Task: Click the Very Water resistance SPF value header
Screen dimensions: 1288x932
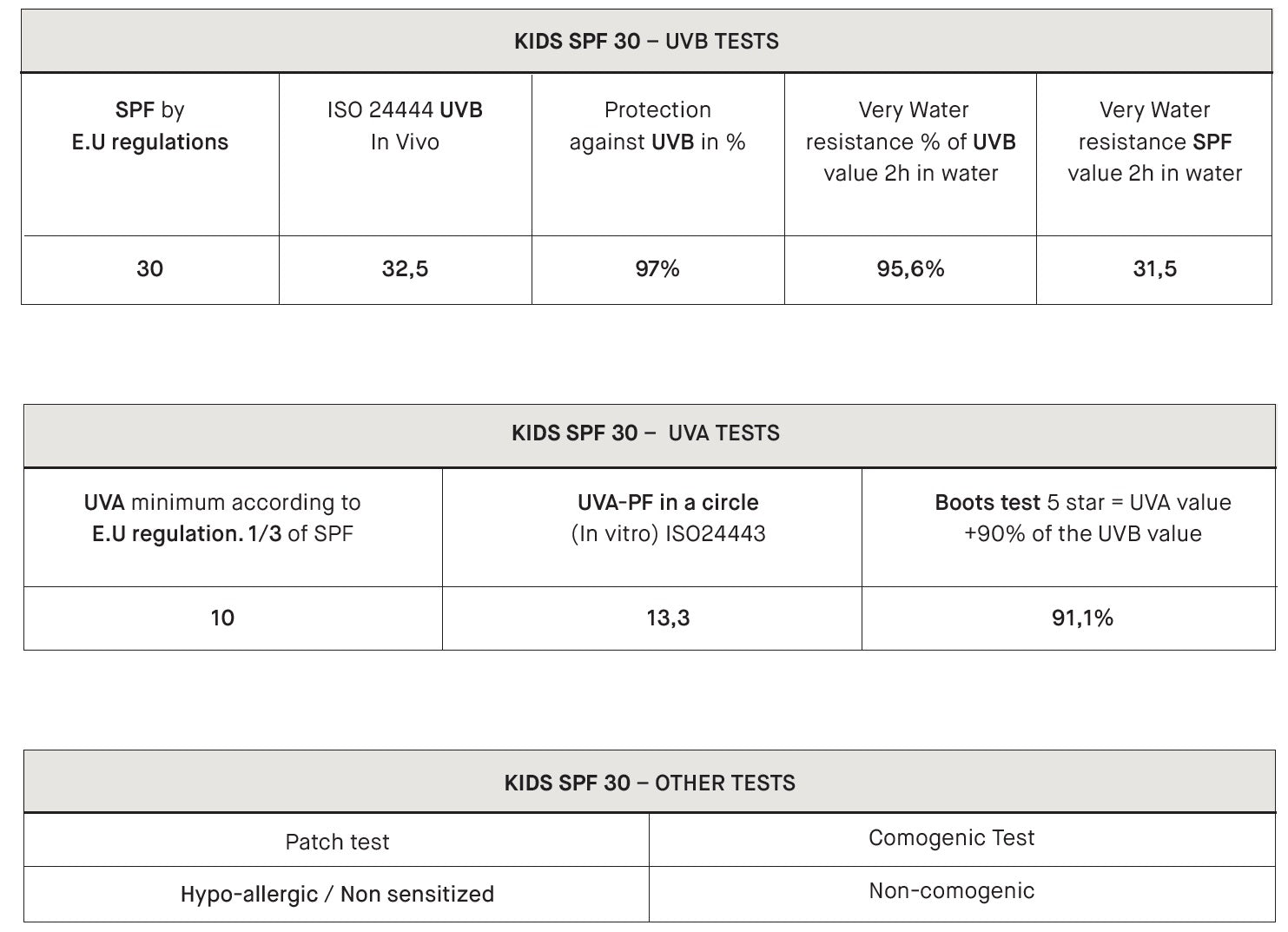Action: pos(1154,142)
